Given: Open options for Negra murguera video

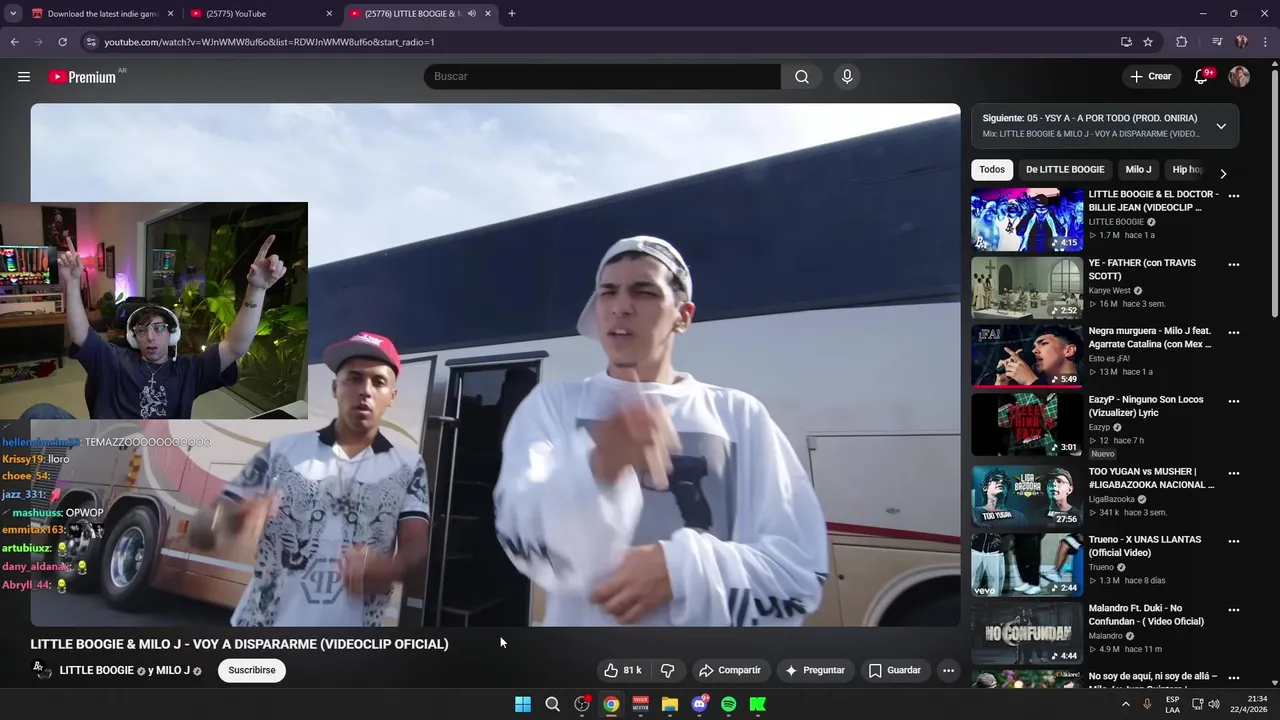Looking at the screenshot, I should pos(1234,333).
